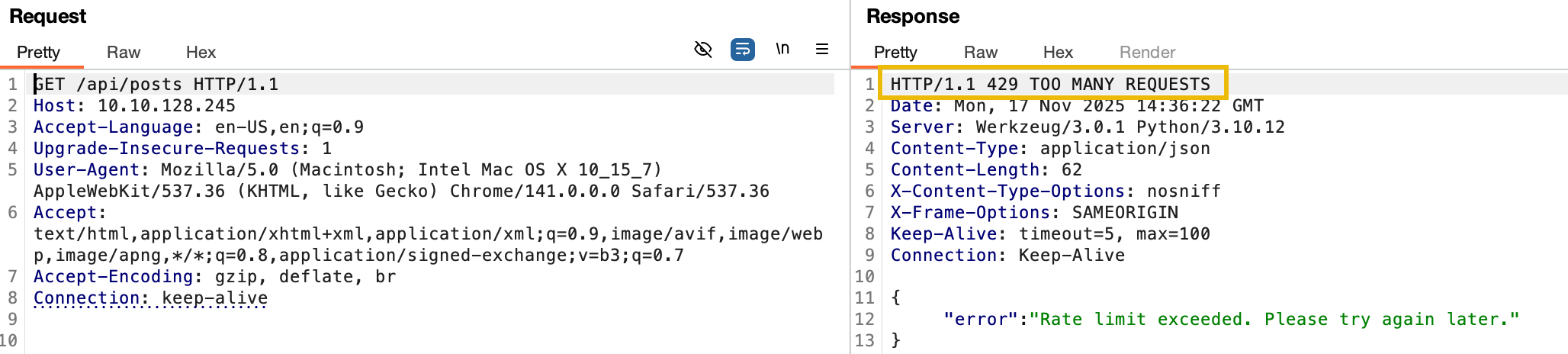
Task: Open the Response Hex tab
Action: point(1058,52)
